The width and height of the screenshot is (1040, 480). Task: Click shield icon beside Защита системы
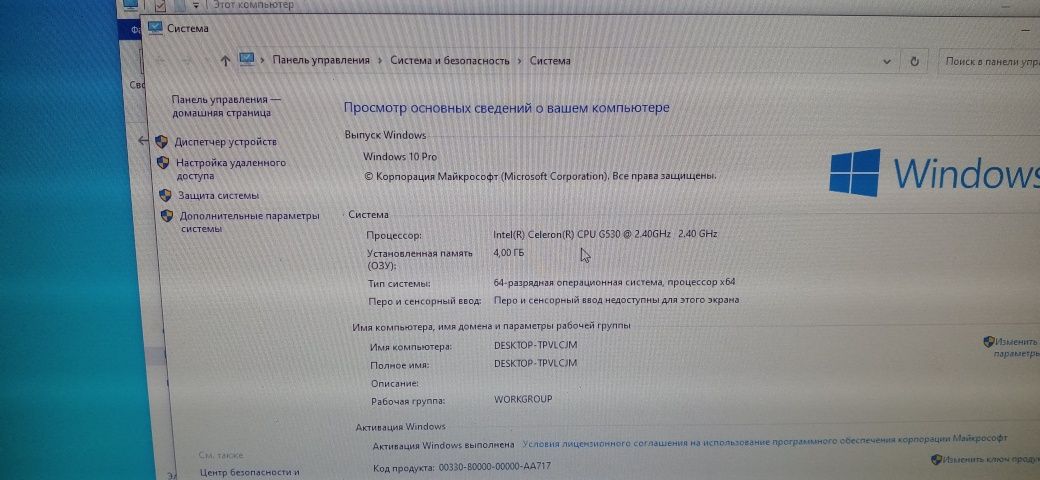click(165, 196)
